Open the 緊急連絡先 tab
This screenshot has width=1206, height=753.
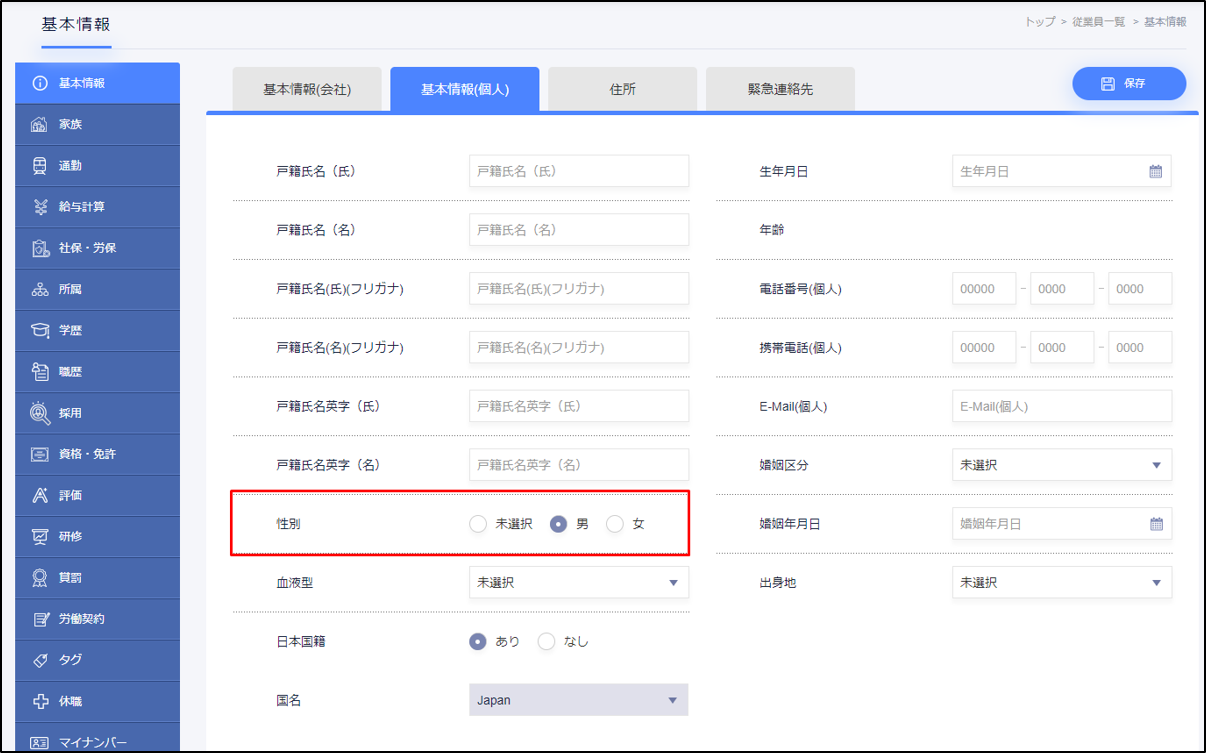(x=780, y=89)
